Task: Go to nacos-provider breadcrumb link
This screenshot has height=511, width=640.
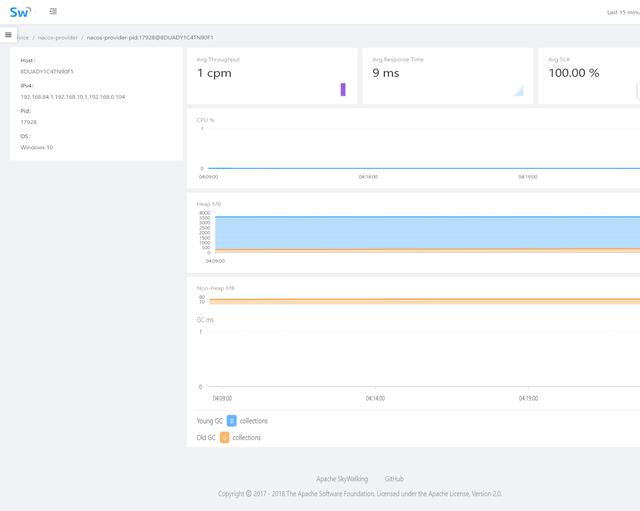Action: 58,38
